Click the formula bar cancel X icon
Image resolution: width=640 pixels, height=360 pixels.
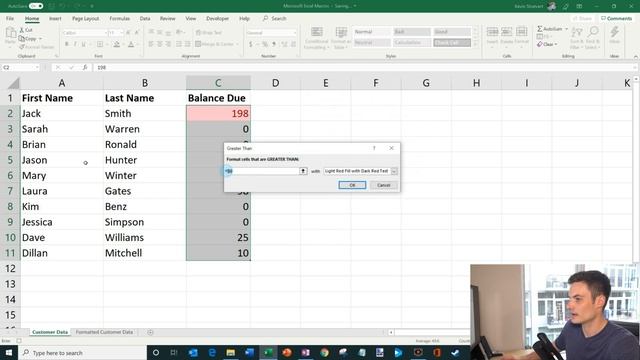[58, 67]
